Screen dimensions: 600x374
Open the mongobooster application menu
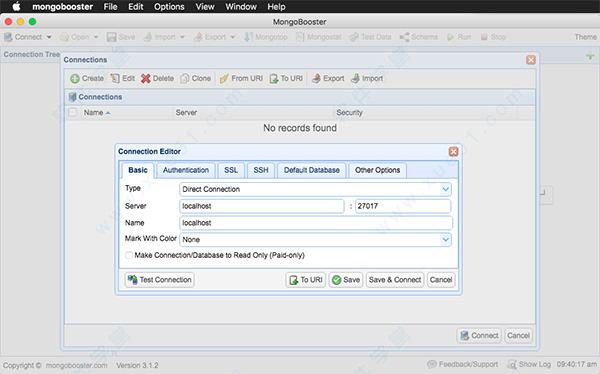(x=62, y=7)
